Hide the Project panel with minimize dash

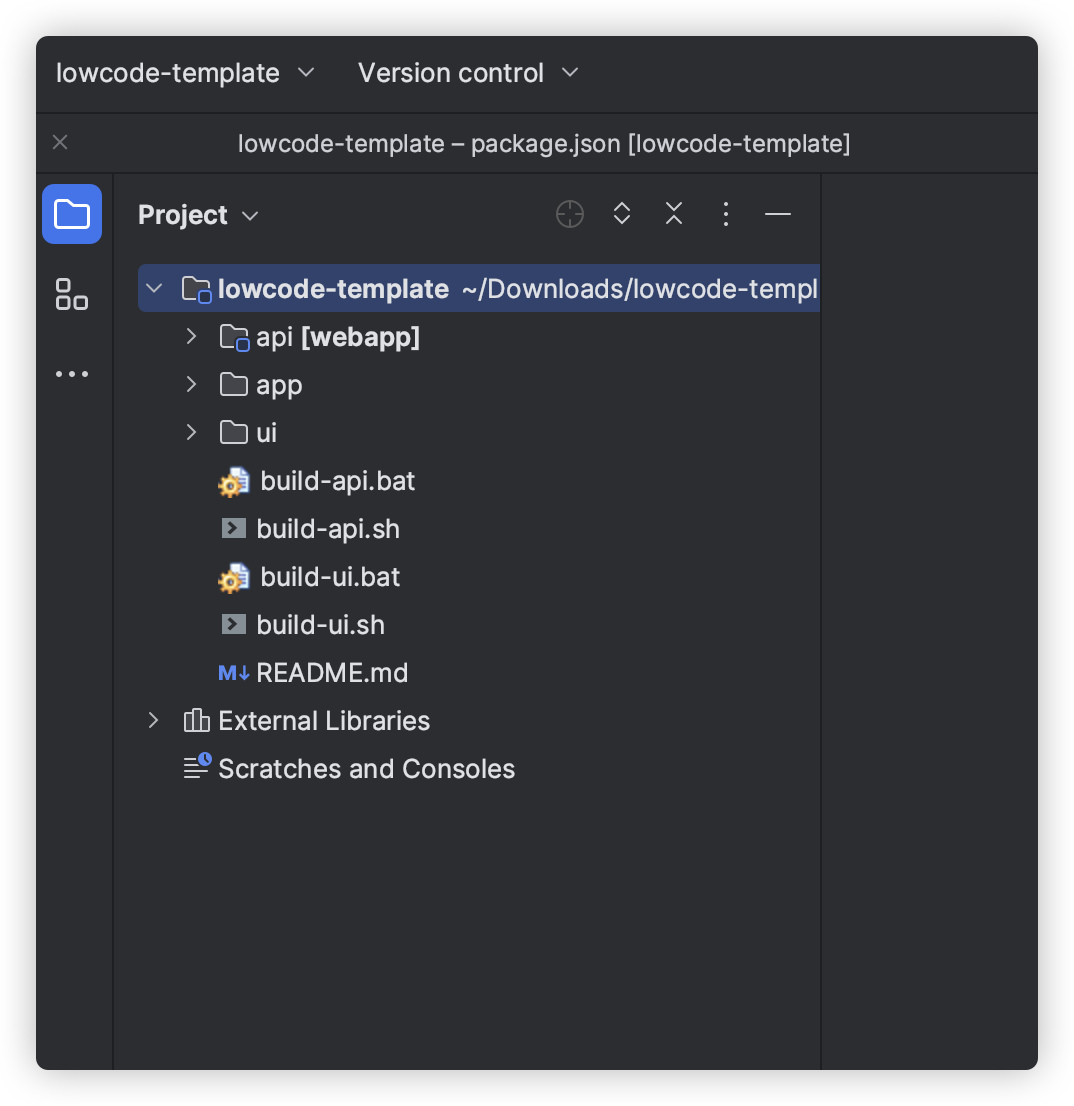(778, 214)
